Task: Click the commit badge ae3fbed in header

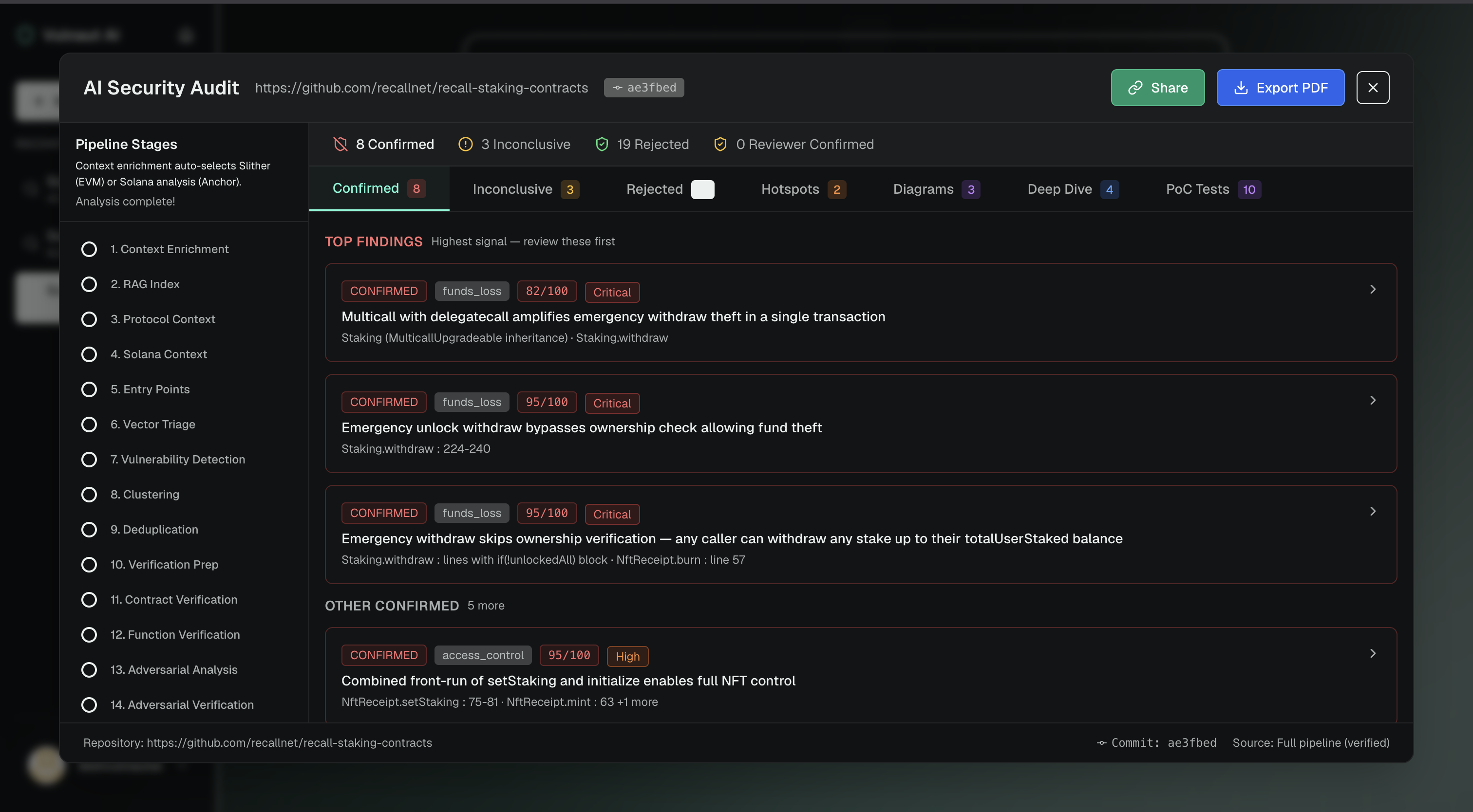Action: coord(644,88)
